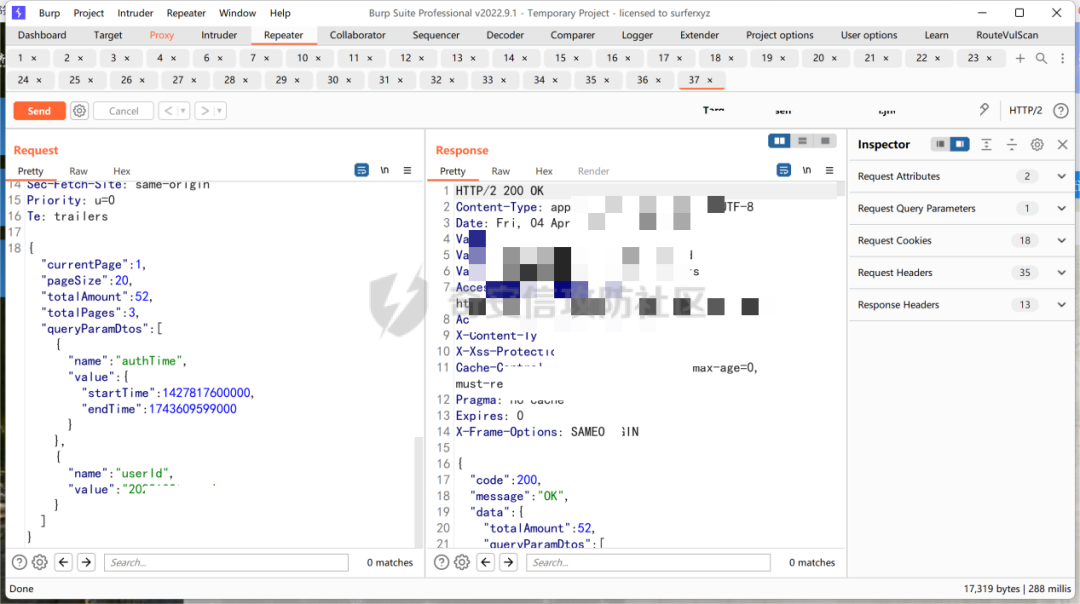1080x604 pixels.
Task: Click the request pane vertical scrollbar
Action: point(418,492)
